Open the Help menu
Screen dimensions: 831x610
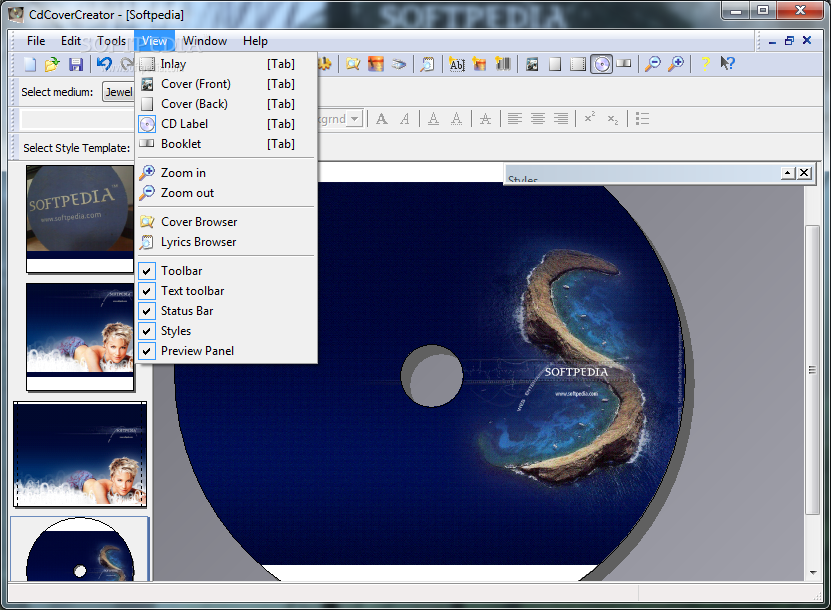click(x=255, y=41)
